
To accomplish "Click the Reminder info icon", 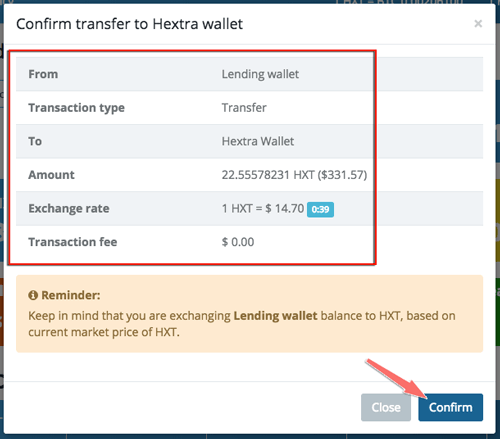I will point(33,295).
